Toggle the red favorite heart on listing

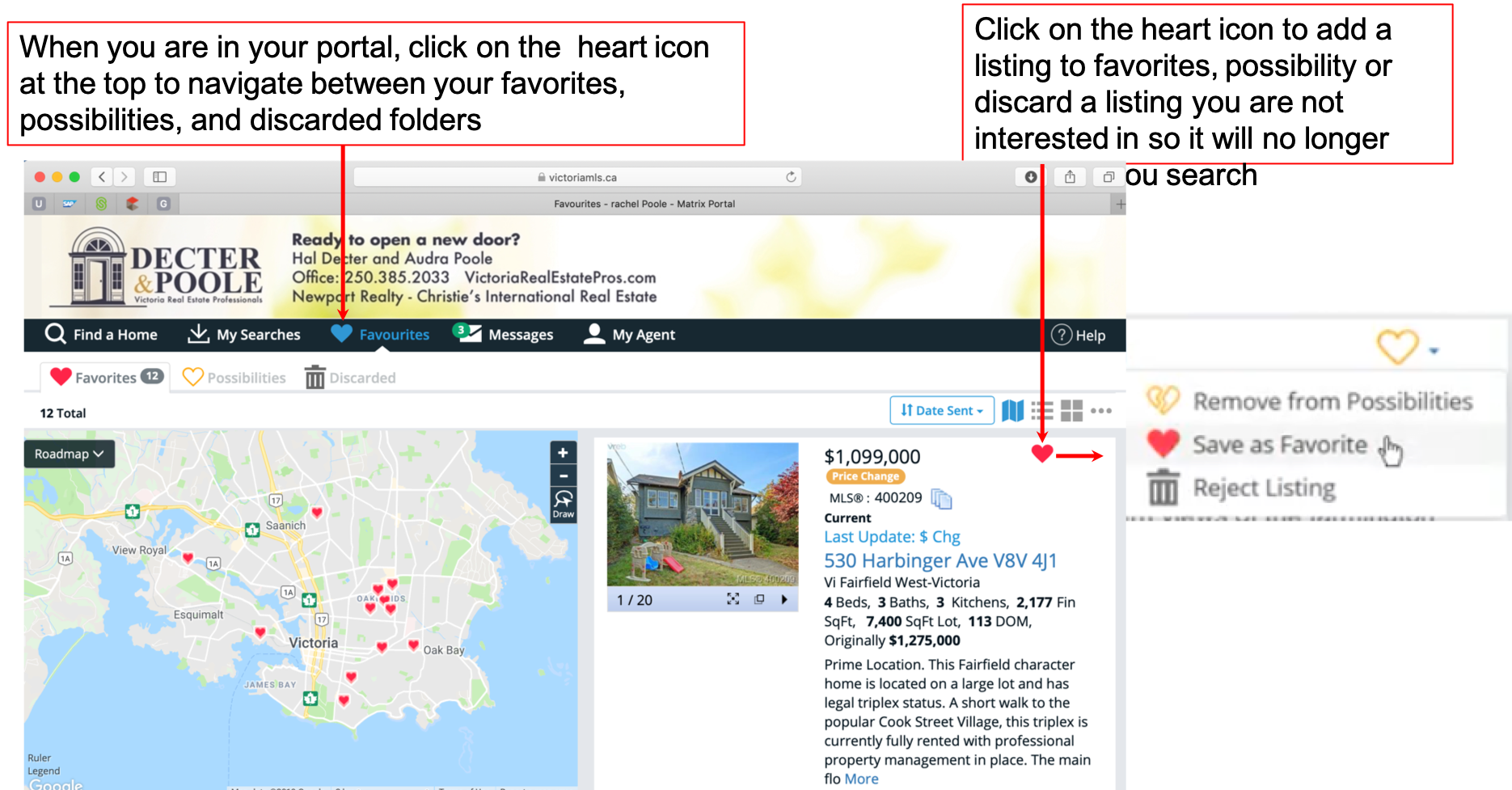[1042, 454]
